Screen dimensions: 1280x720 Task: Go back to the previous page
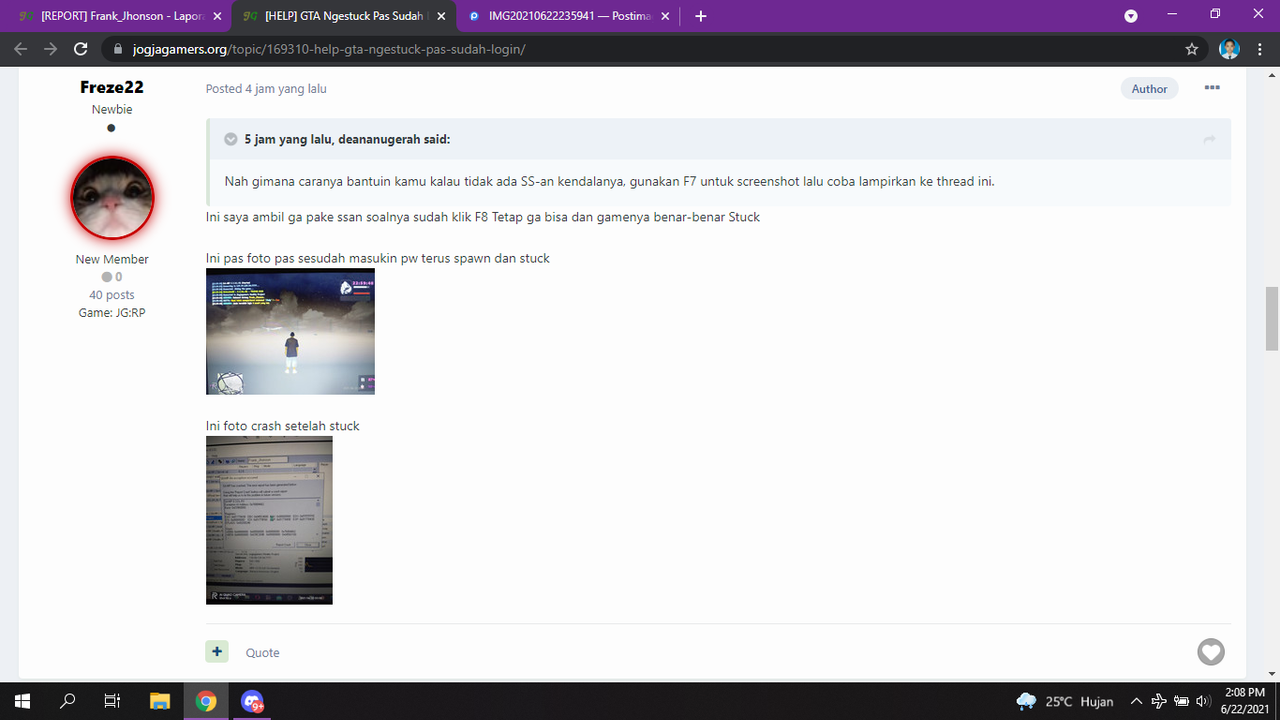(21, 49)
